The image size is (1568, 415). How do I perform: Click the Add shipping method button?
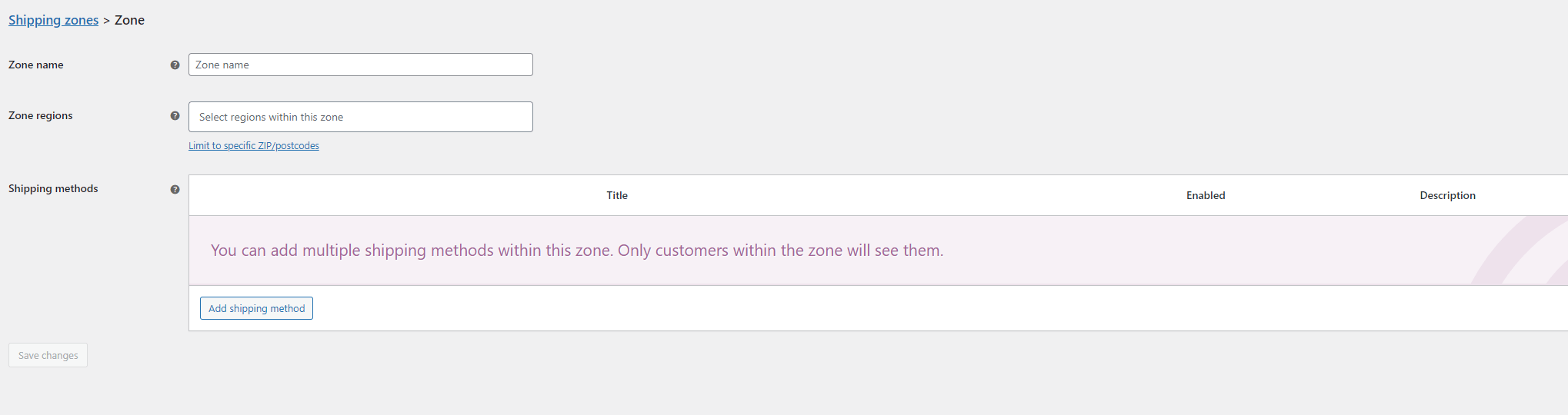click(256, 308)
